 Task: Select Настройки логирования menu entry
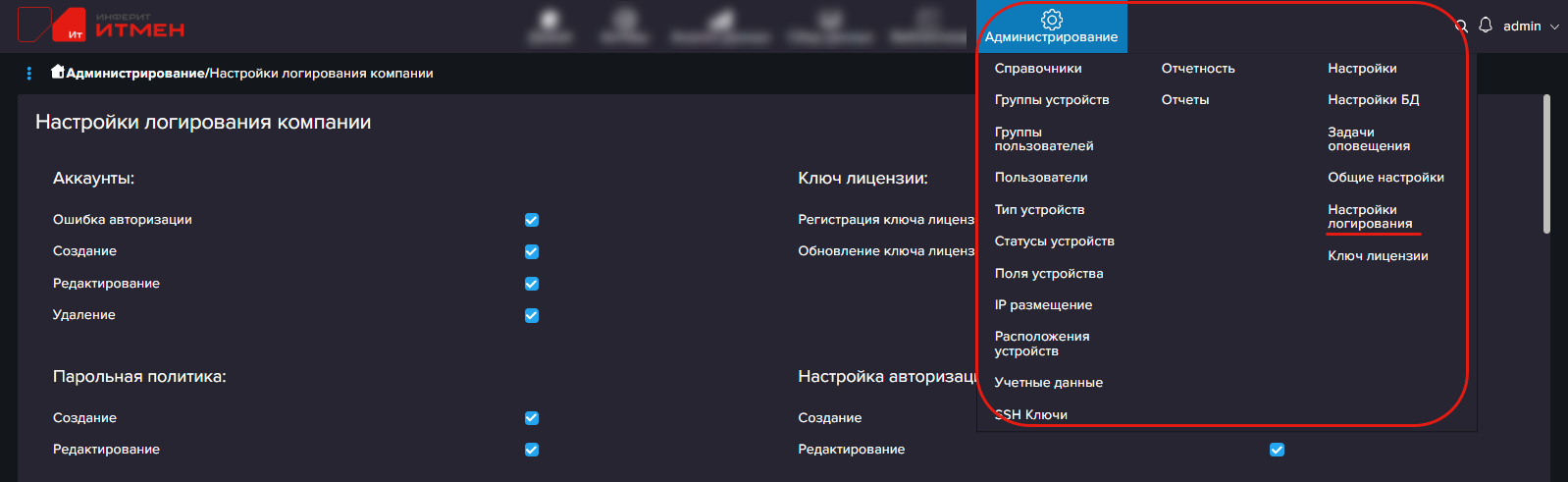tap(1369, 217)
